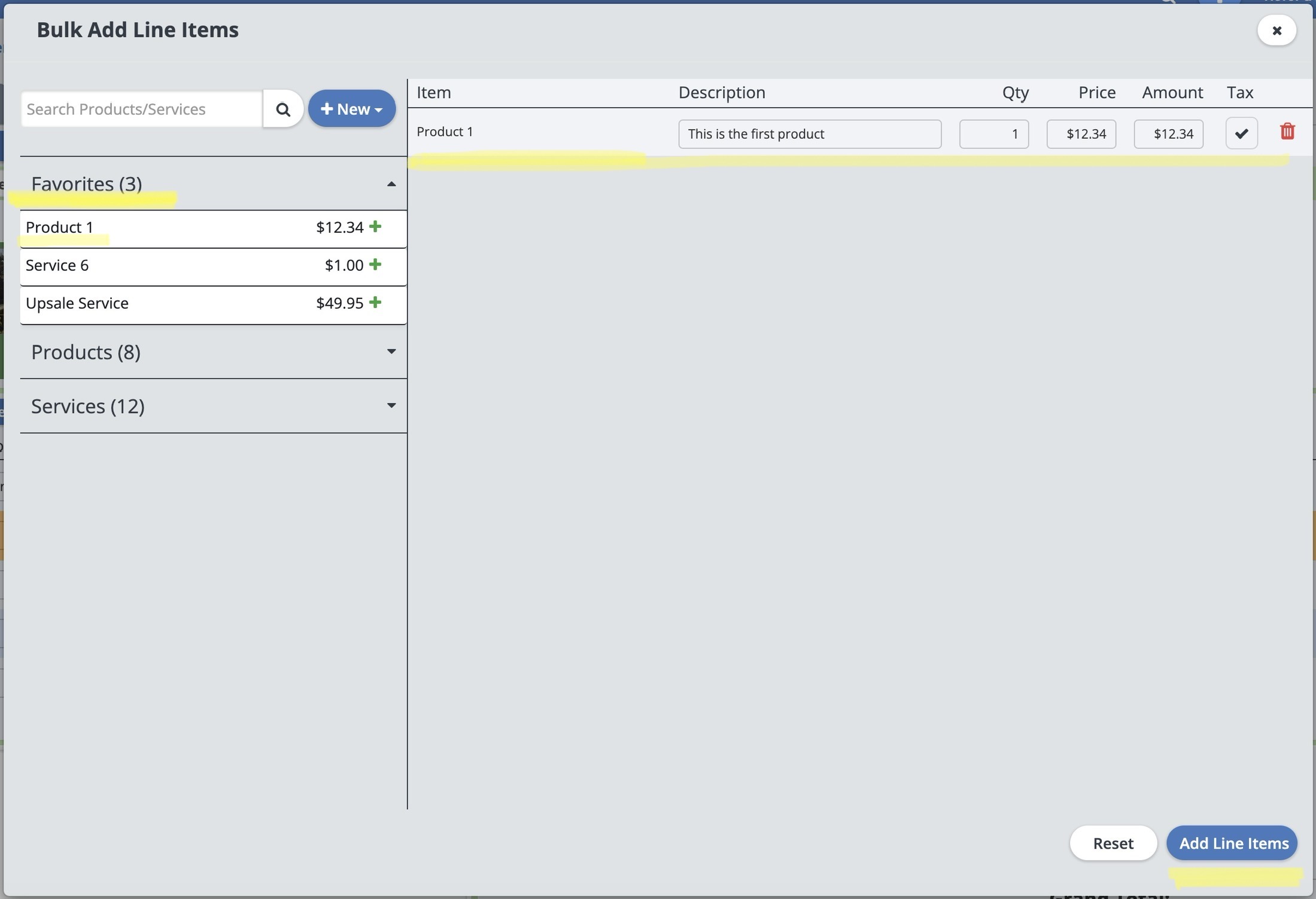Image resolution: width=1316 pixels, height=899 pixels.
Task: Toggle the Tax checkmark for Product 1
Action: 1241,133
